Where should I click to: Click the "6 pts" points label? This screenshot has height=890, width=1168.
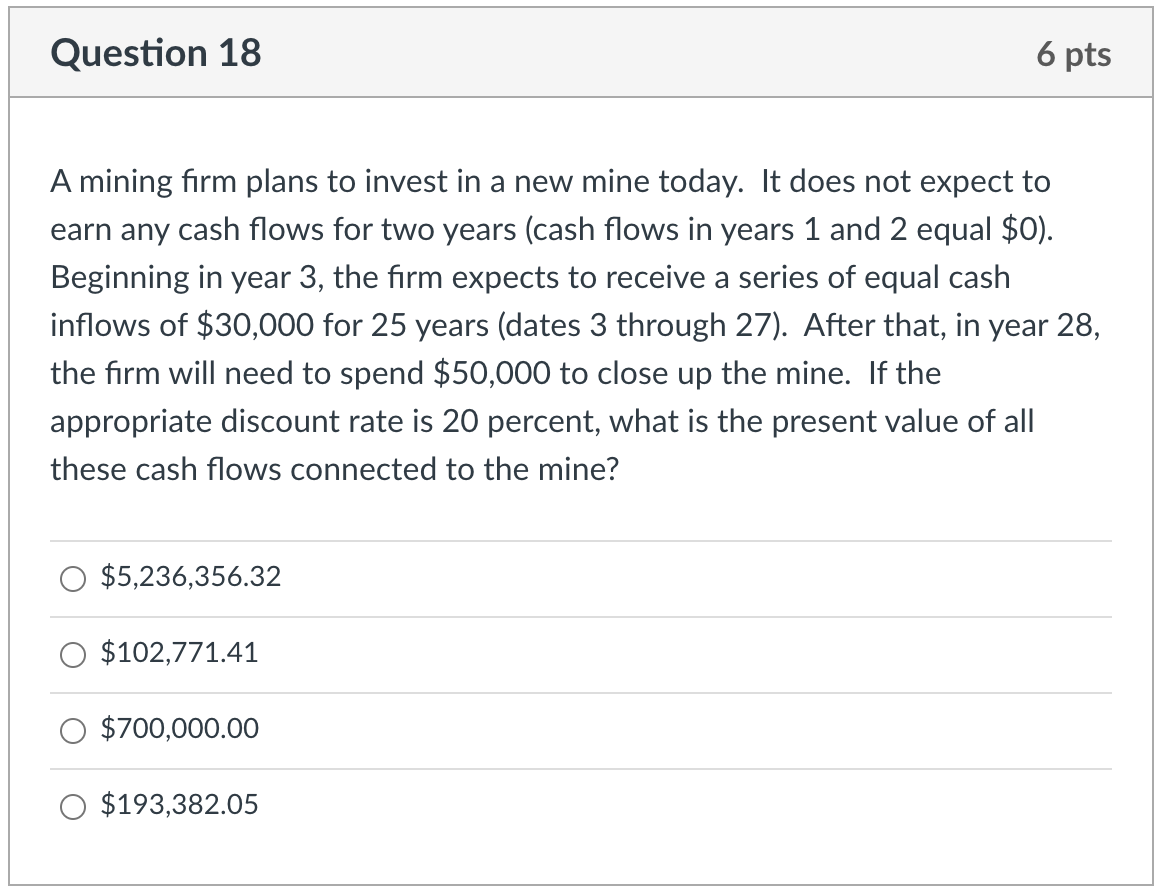click(1073, 54)
